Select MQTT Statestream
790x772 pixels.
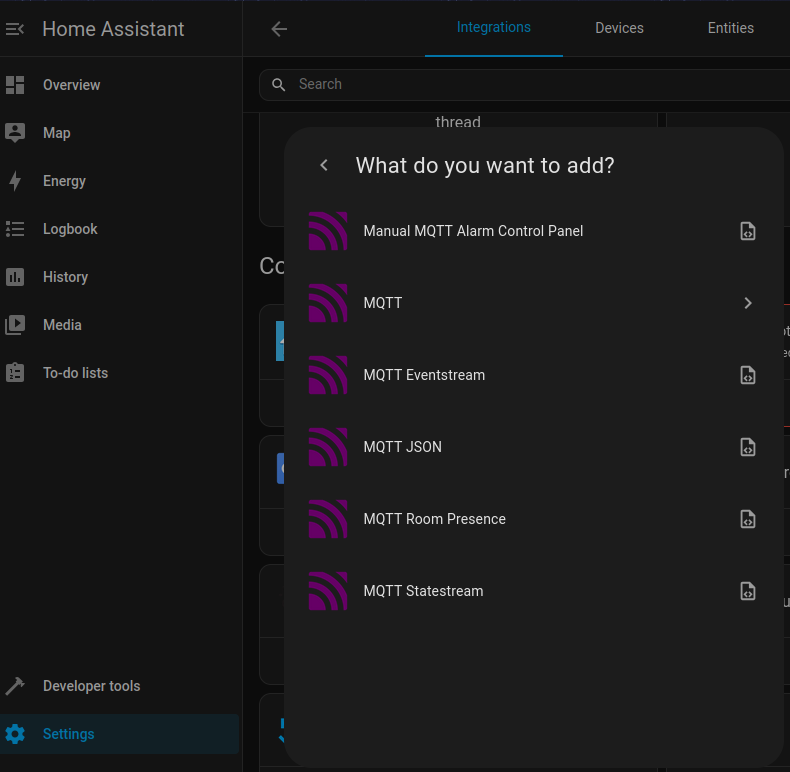534,592
